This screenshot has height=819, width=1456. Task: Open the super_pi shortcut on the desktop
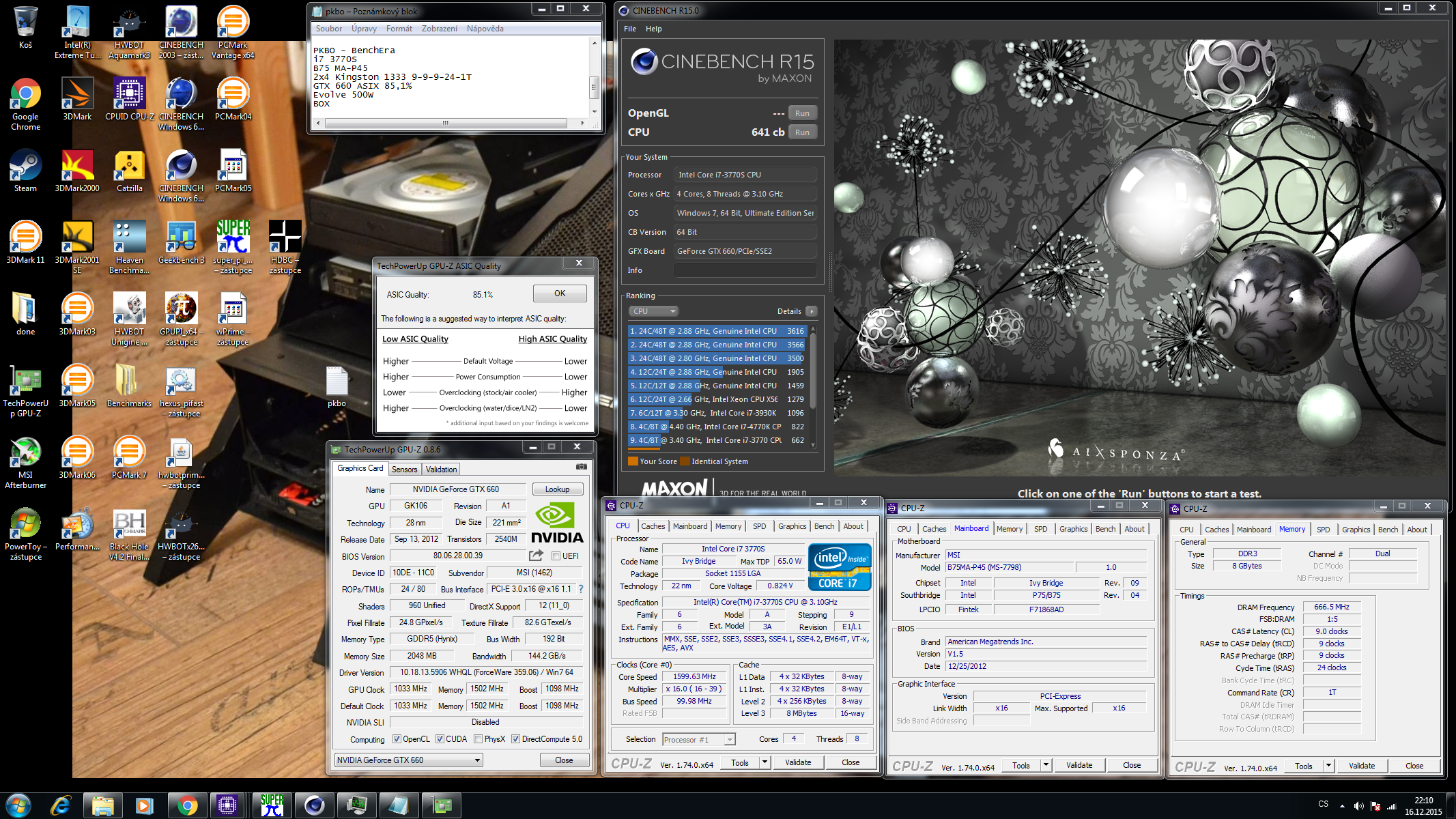coord(233,247)
